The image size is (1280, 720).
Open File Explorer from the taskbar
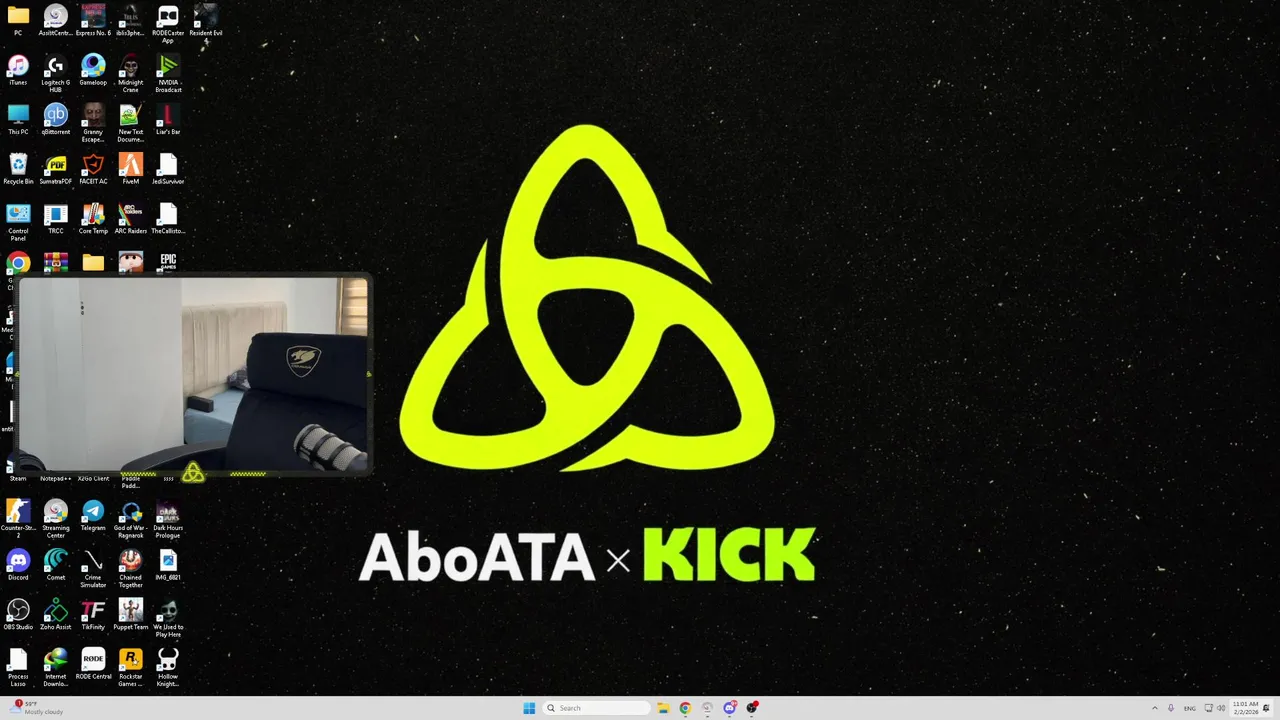pyautogui.click(x=662, y=708)
